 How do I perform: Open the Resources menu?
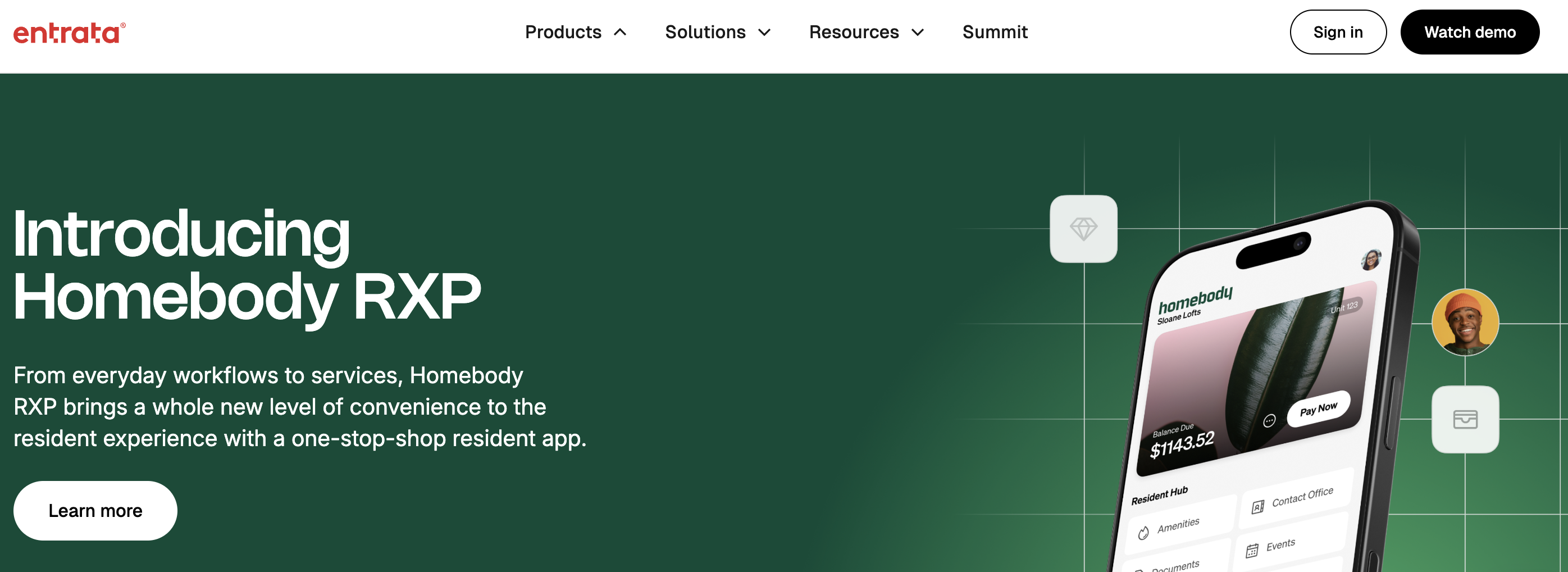coord(854,32)
